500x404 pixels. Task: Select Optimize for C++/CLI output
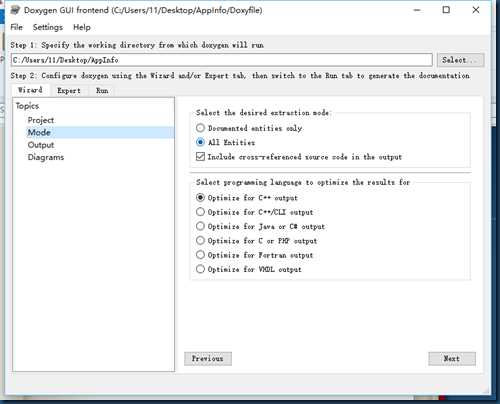click(x=255, y=212)
